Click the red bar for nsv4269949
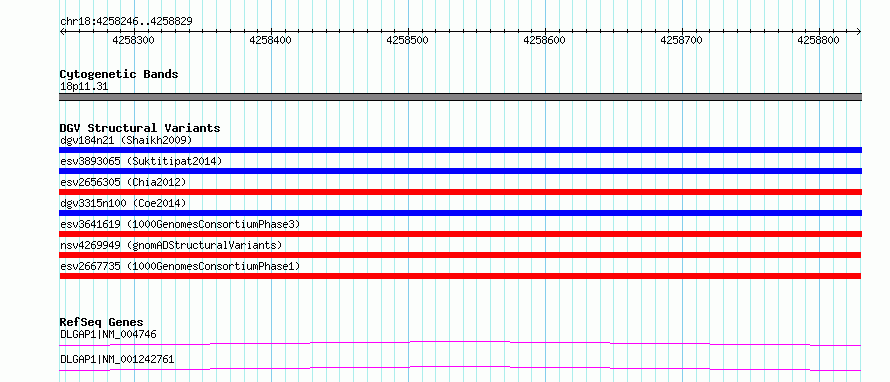The image size is (890, 382). (460, 255)
